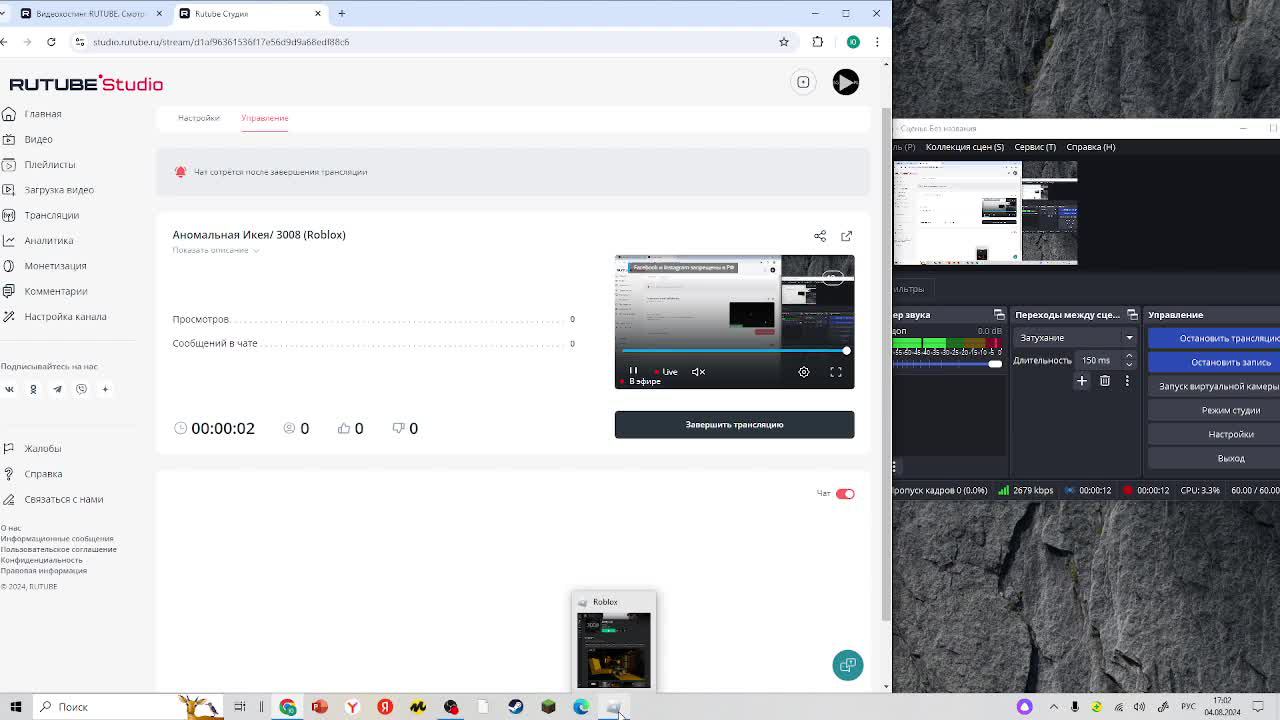Open the Конфиденциальность link

42,560
